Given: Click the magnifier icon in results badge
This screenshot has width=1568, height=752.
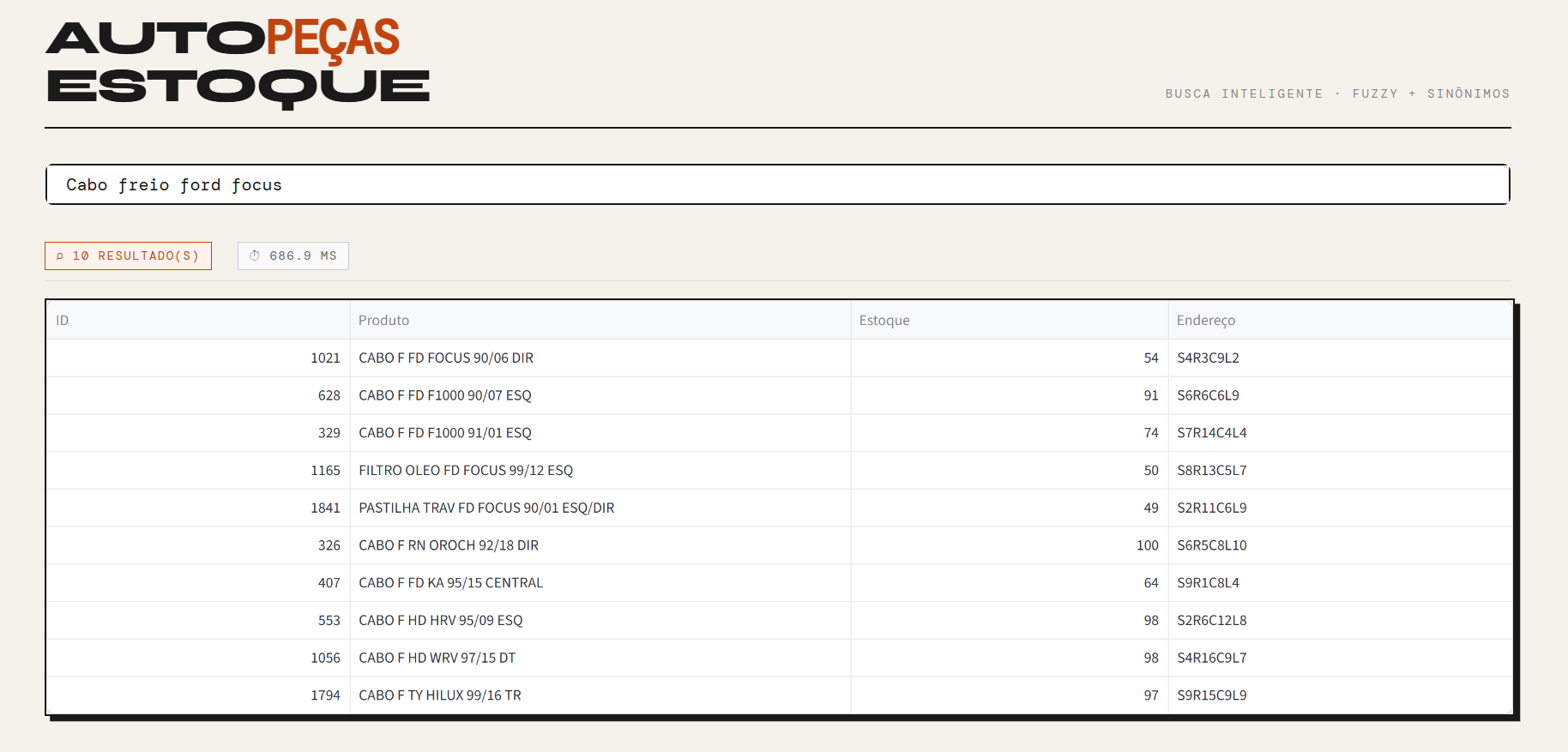Looking at the screenshot, I should [60, 256].
